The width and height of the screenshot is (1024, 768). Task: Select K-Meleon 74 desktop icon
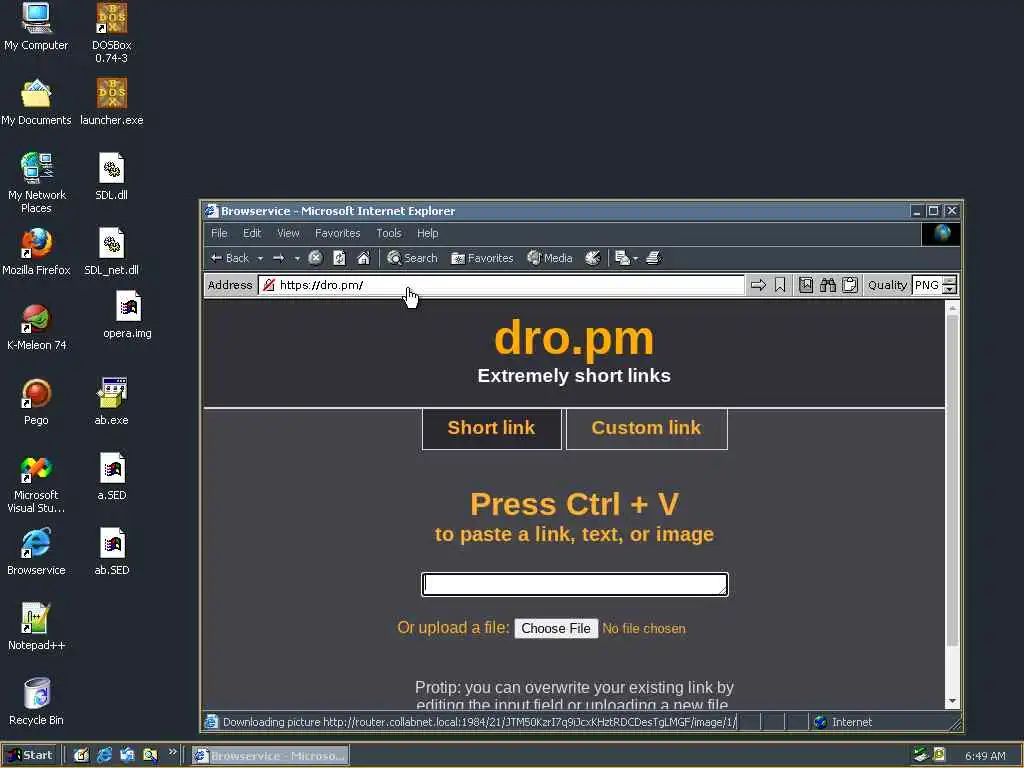(x=37, y=327)
